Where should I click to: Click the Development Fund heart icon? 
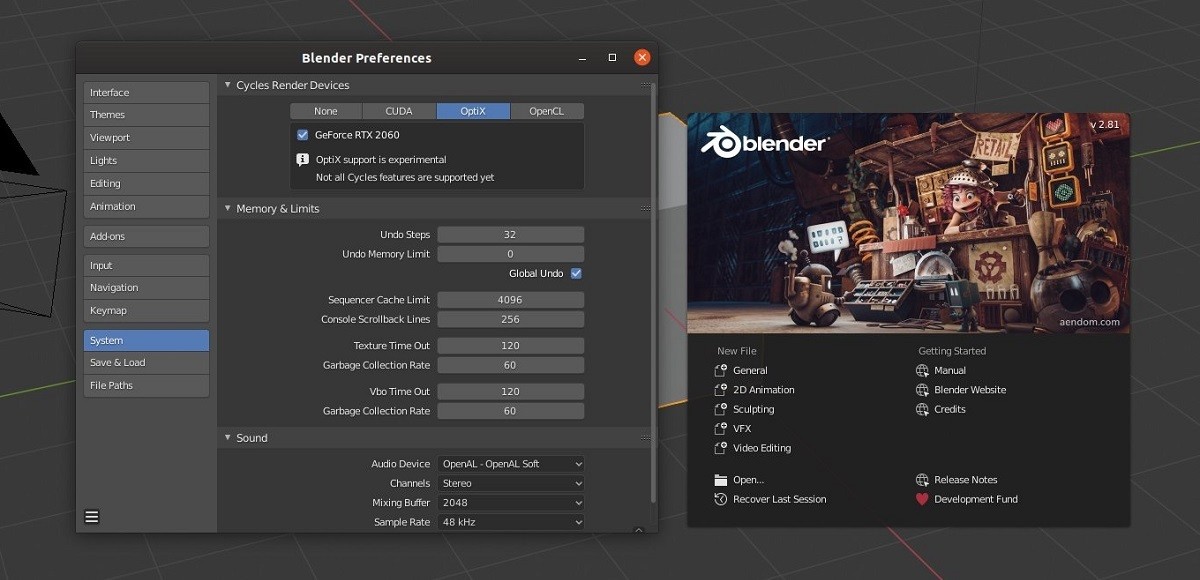click(x=922, y=499)
